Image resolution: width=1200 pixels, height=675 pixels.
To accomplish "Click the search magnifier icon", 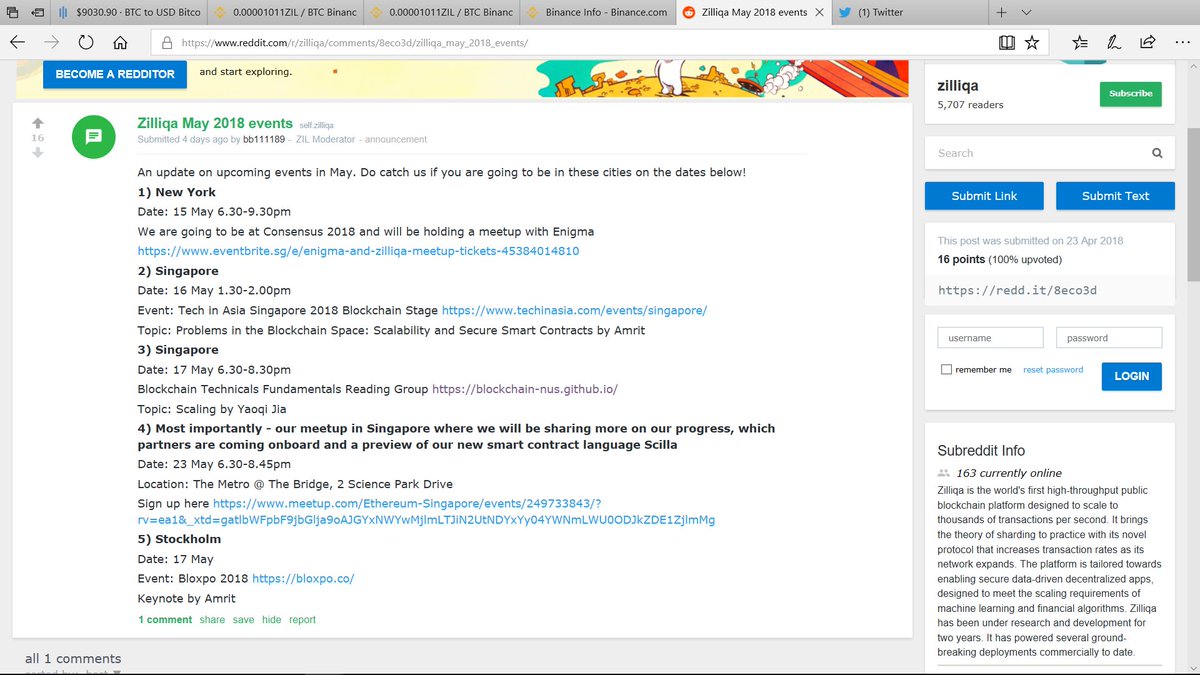I will (x=1157, y=153).
